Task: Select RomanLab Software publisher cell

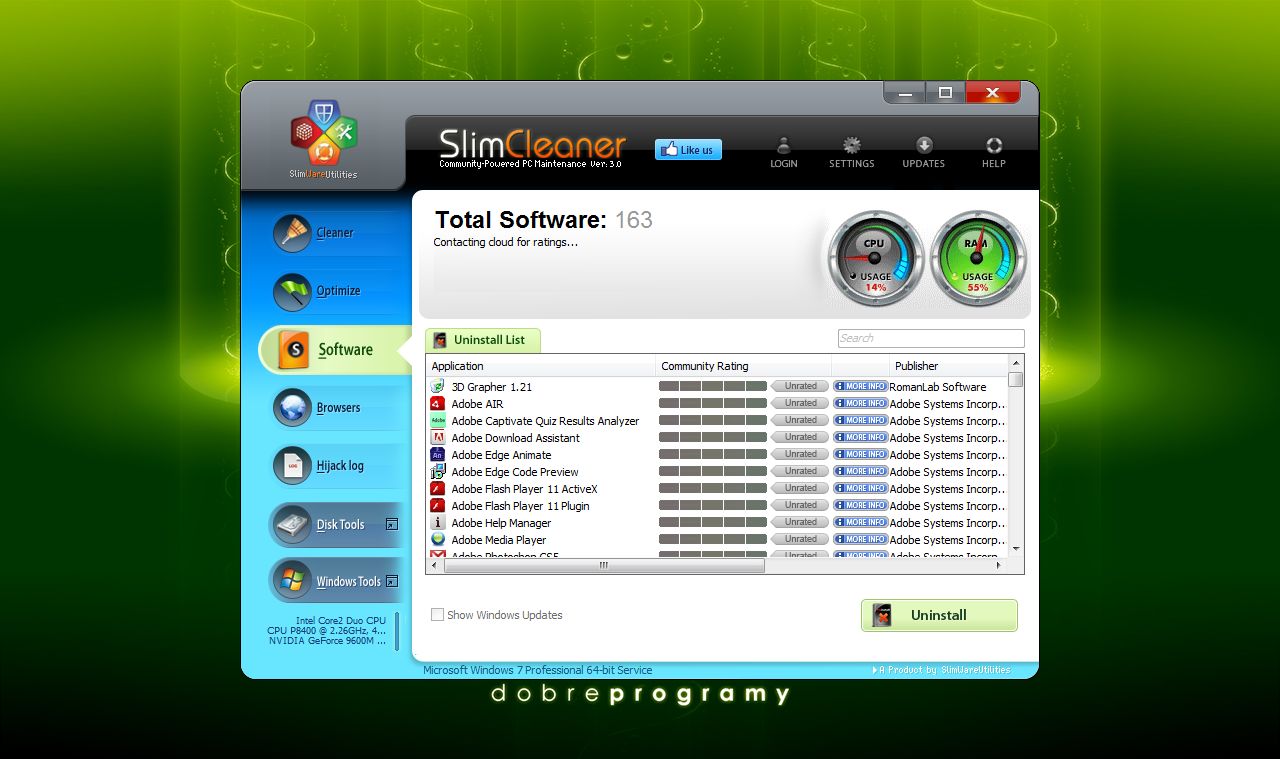Action: [938, 387]
